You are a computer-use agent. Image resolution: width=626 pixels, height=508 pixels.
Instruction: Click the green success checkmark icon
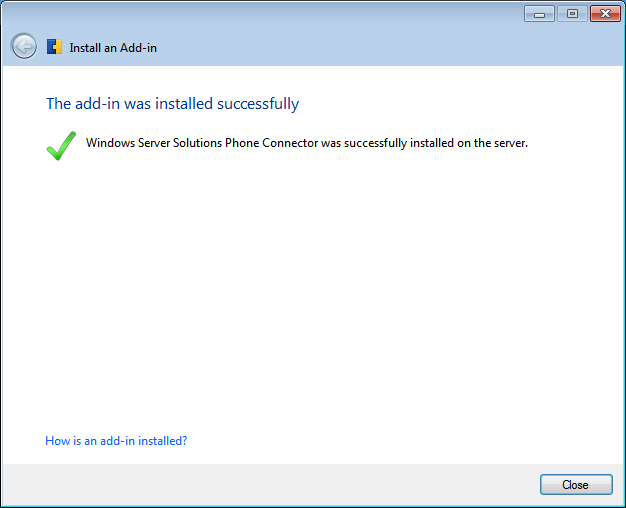(61, 146)
